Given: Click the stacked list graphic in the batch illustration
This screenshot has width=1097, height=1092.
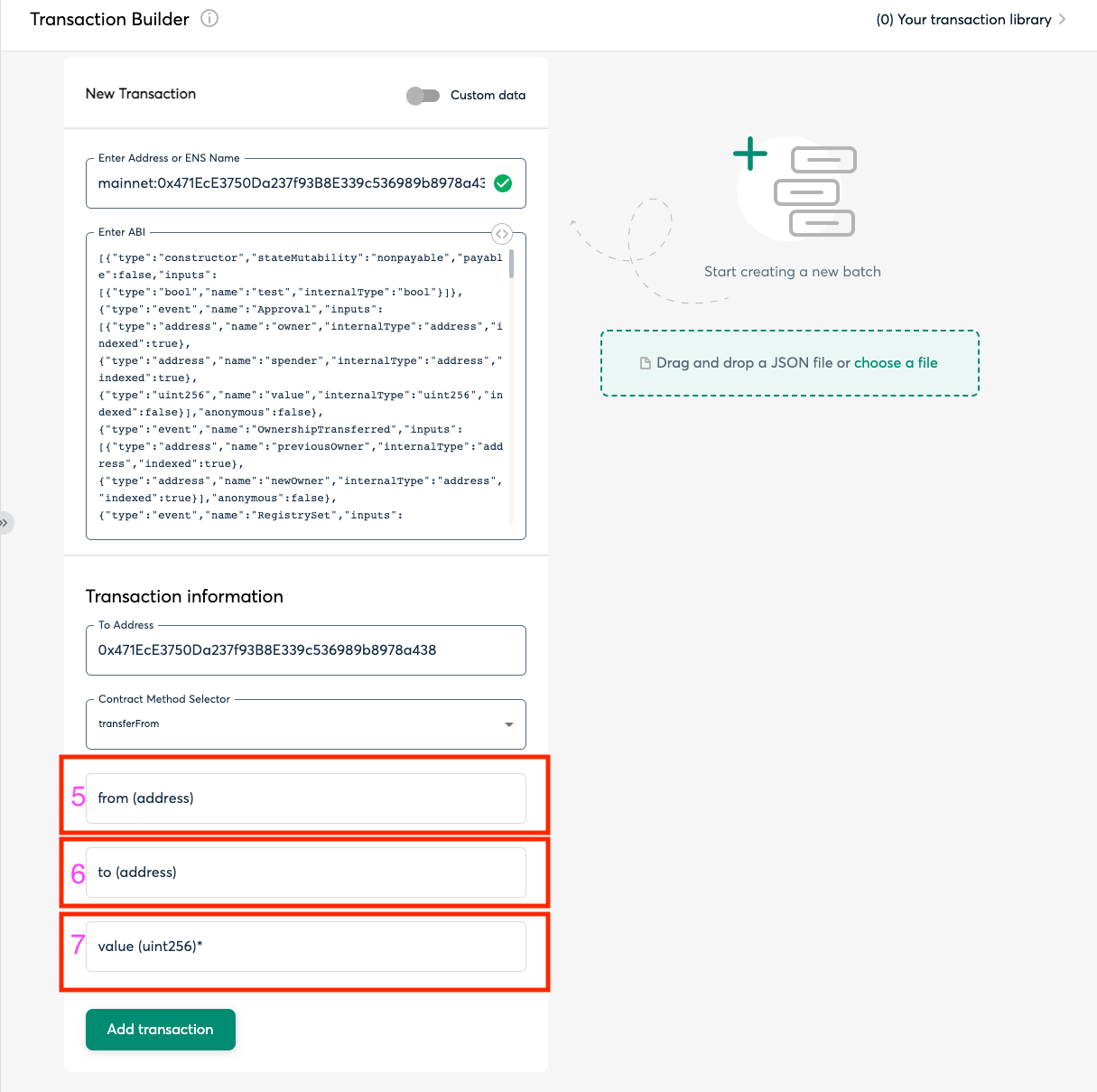Looking at the screenshot, I should pos(815,191).
